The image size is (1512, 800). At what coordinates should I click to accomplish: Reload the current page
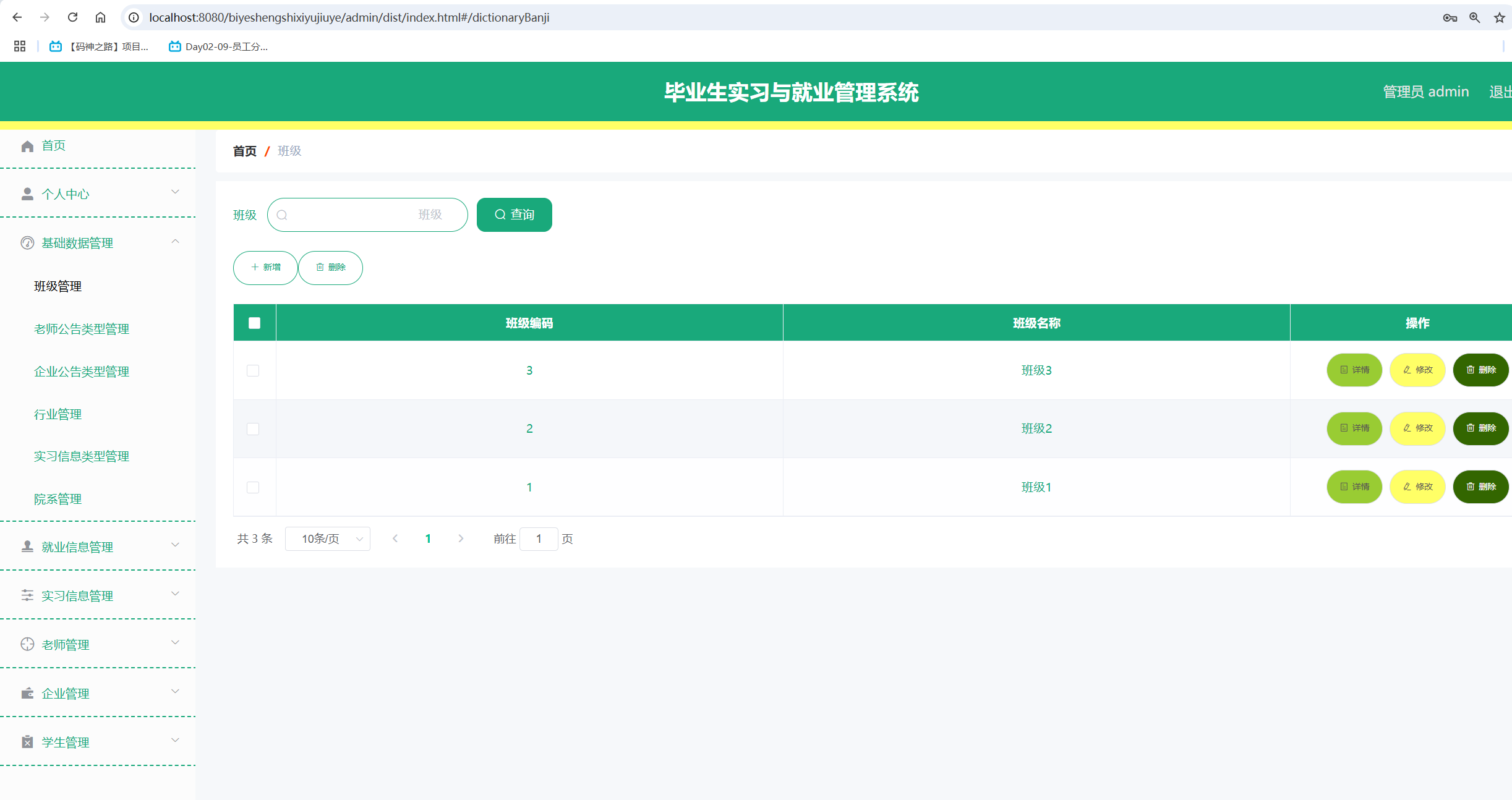coord(72,17)
